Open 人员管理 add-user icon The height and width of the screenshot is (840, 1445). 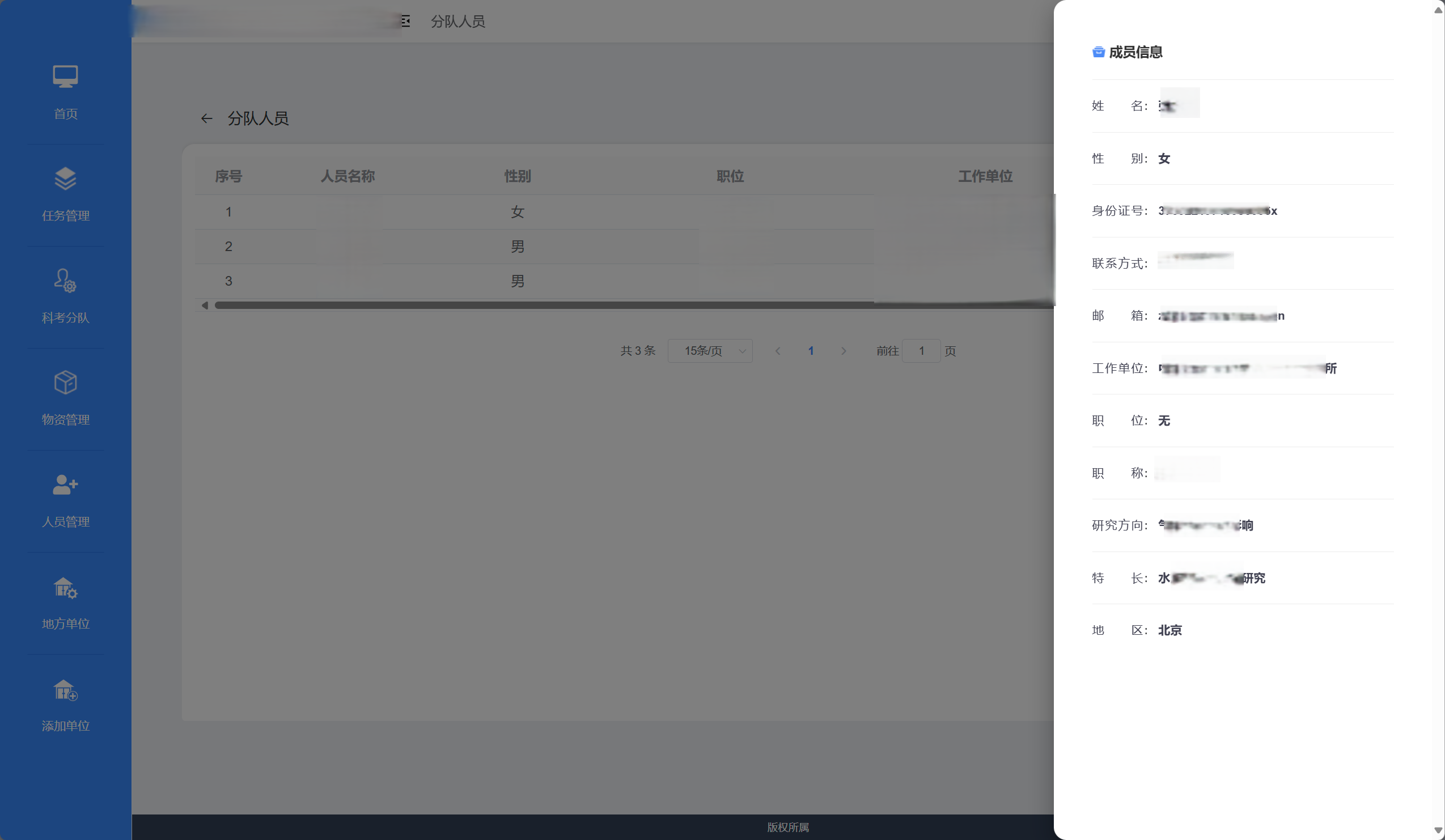[x=65, y=485]
